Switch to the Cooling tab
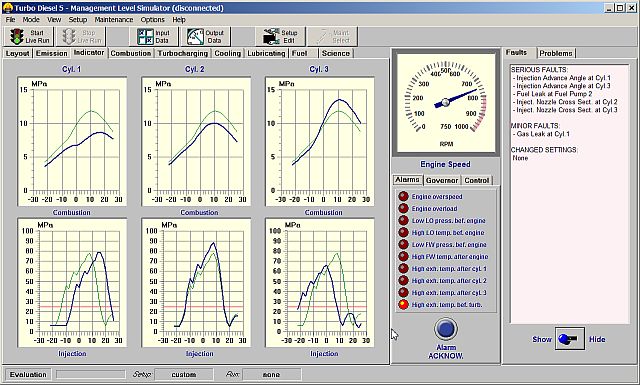Screen dimensions: 640x385 tap(227, 53)
